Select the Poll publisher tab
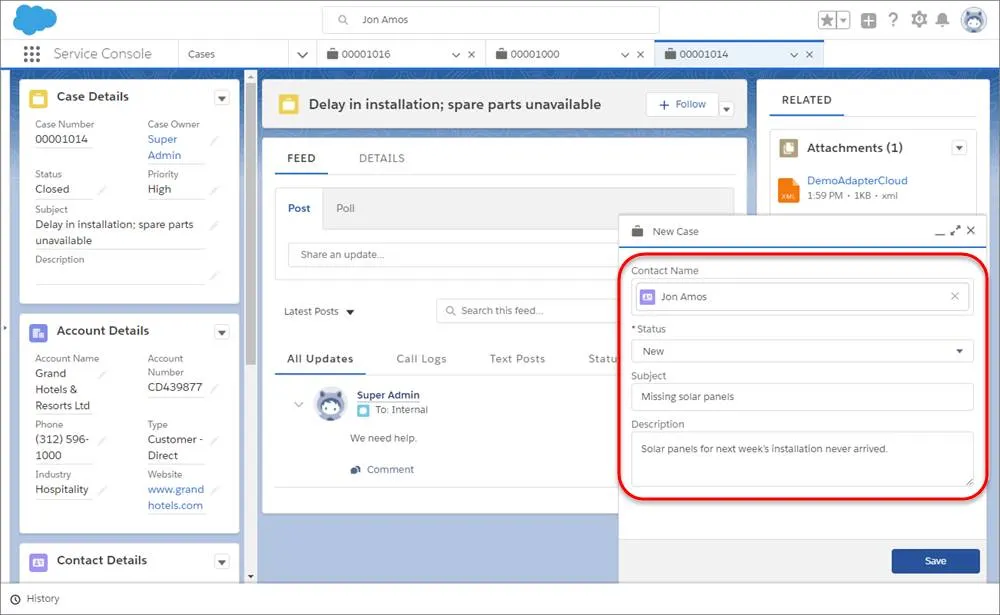The image size is (1000, 615). [x=345, y=208]
